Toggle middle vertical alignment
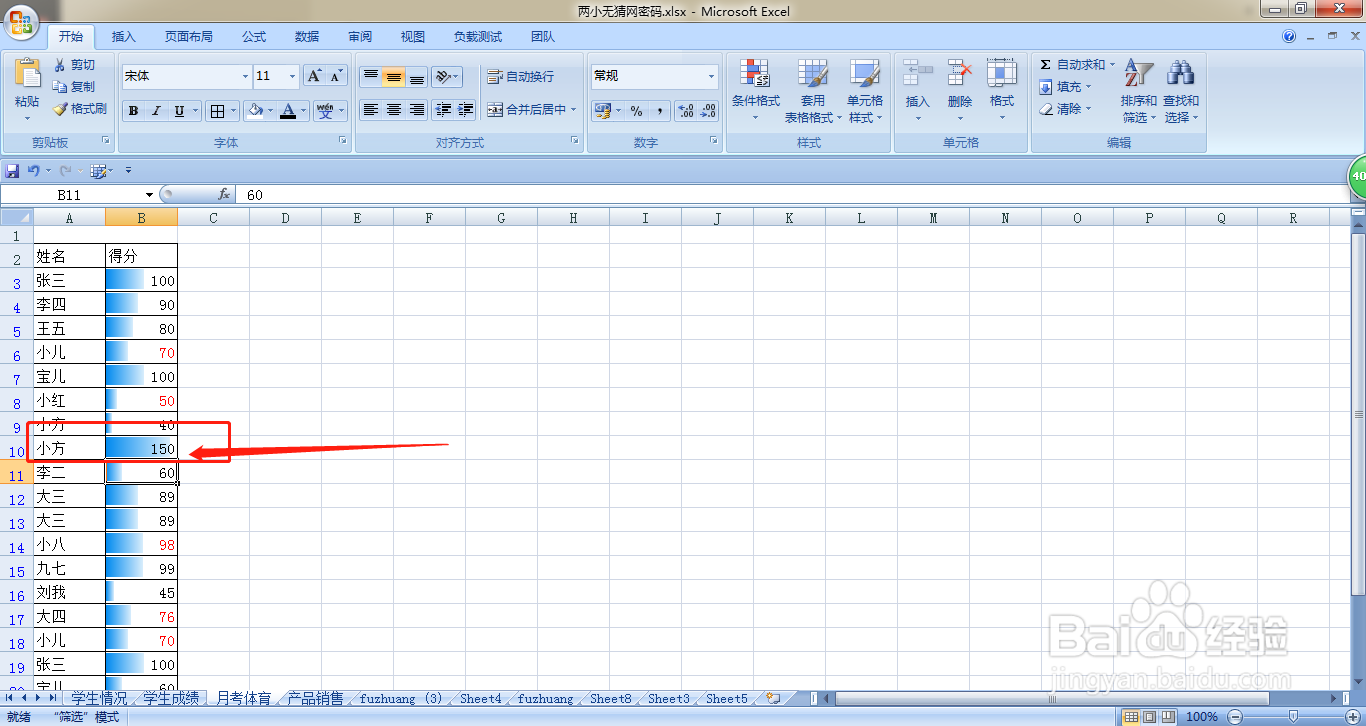1366x726 pixels. 394,76
